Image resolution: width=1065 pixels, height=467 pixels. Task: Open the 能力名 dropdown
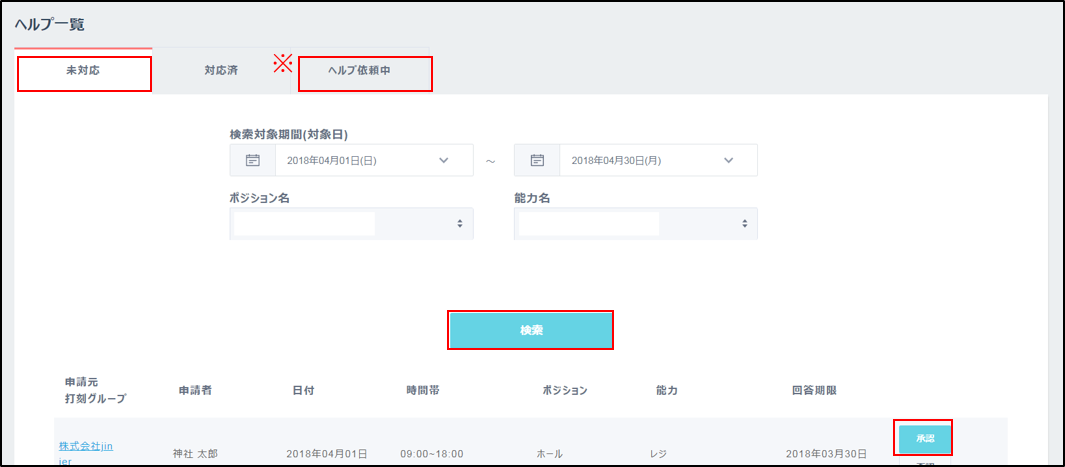(635, 224)
